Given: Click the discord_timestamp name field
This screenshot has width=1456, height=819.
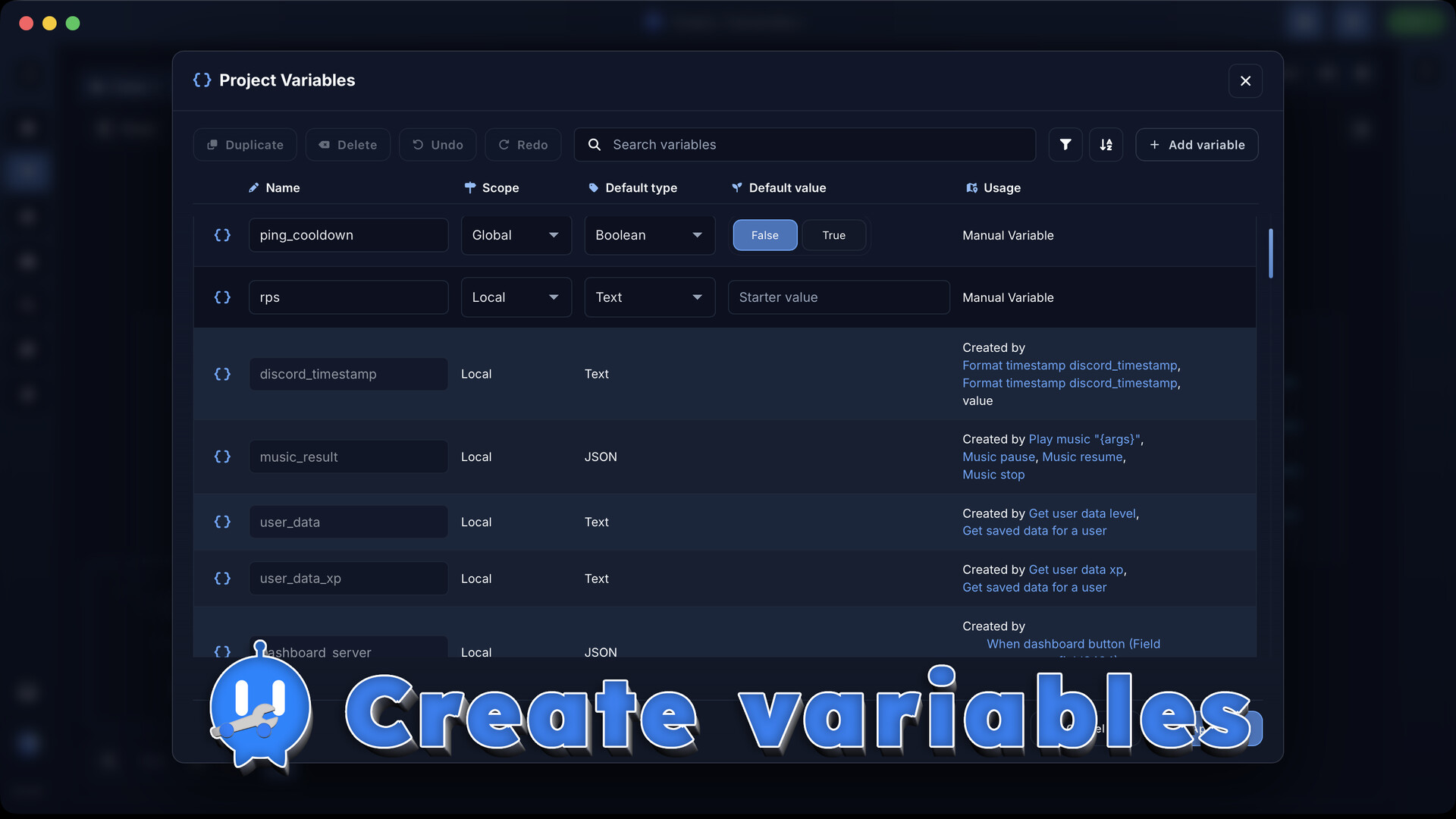Looking at the screenshot, I should pyautogui.click(x=348, y=374).
